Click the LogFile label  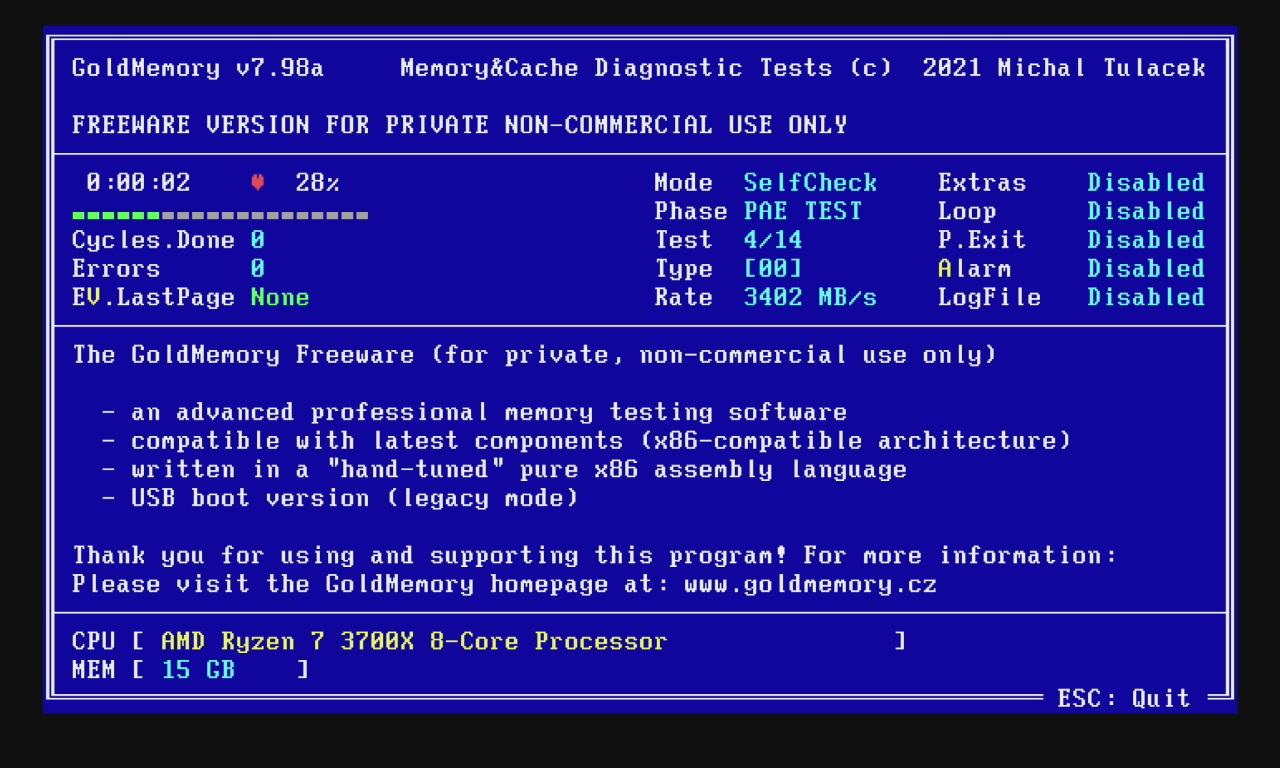[x=990, y=297]
